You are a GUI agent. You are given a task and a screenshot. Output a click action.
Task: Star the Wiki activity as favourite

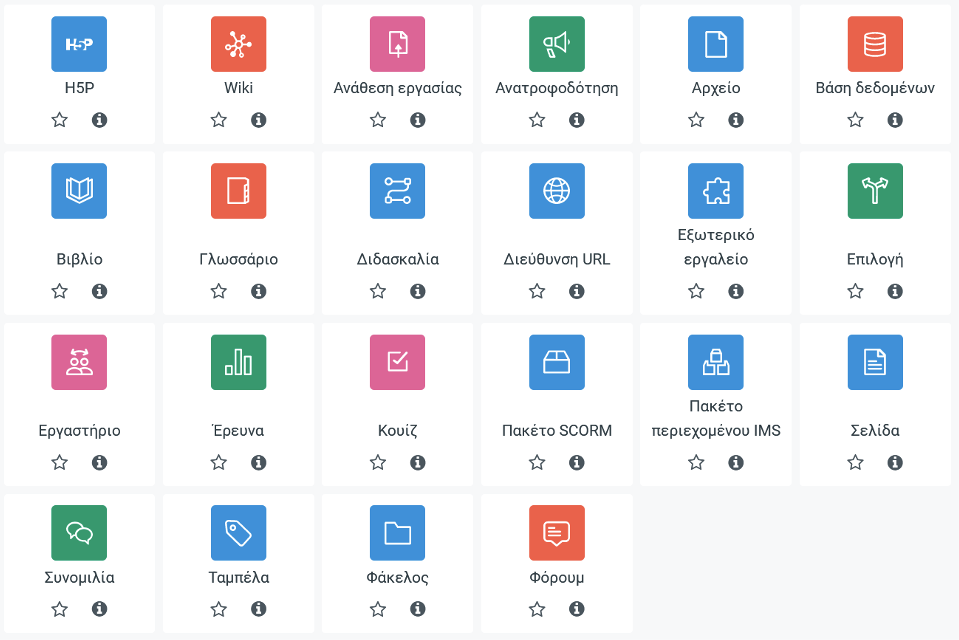[x=219, y=120]
